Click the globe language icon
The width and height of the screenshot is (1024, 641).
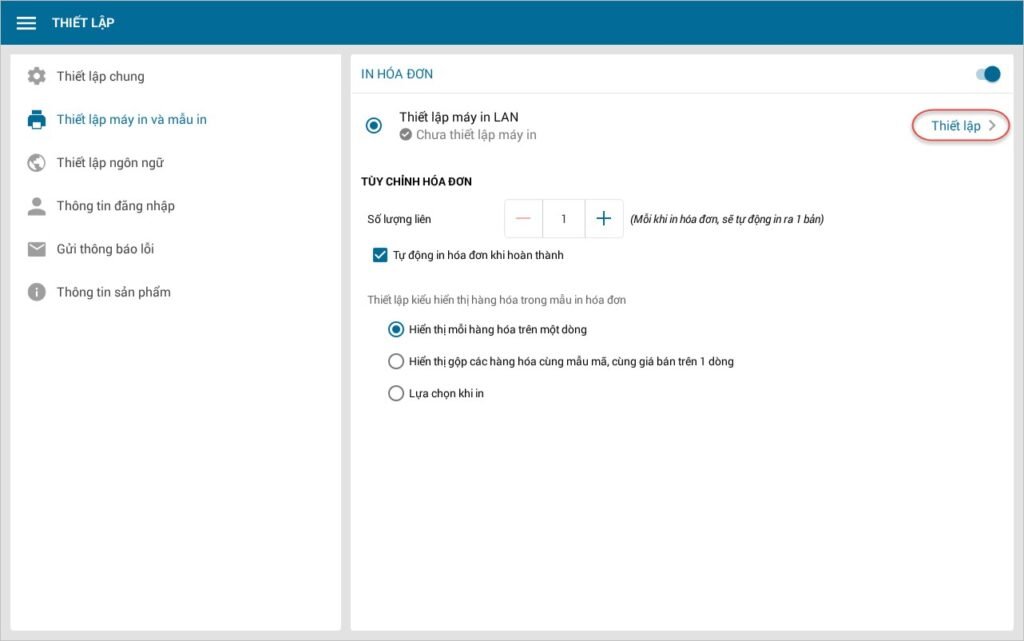pyautogui.click(x=37, y=163)
